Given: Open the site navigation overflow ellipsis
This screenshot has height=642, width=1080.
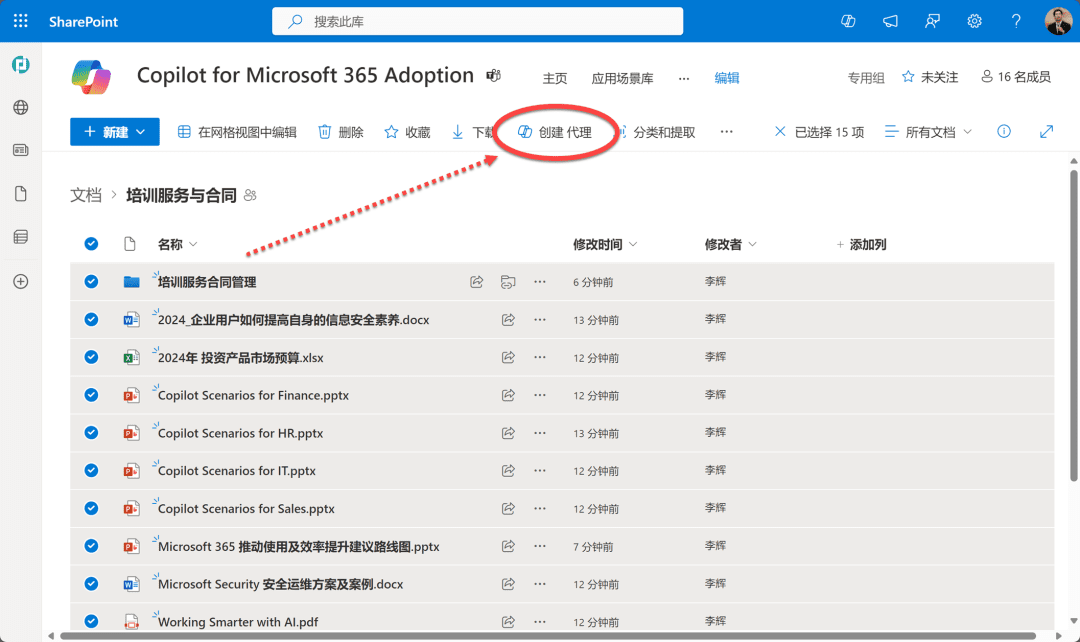Looking at the screenshot, I should 683,78.
